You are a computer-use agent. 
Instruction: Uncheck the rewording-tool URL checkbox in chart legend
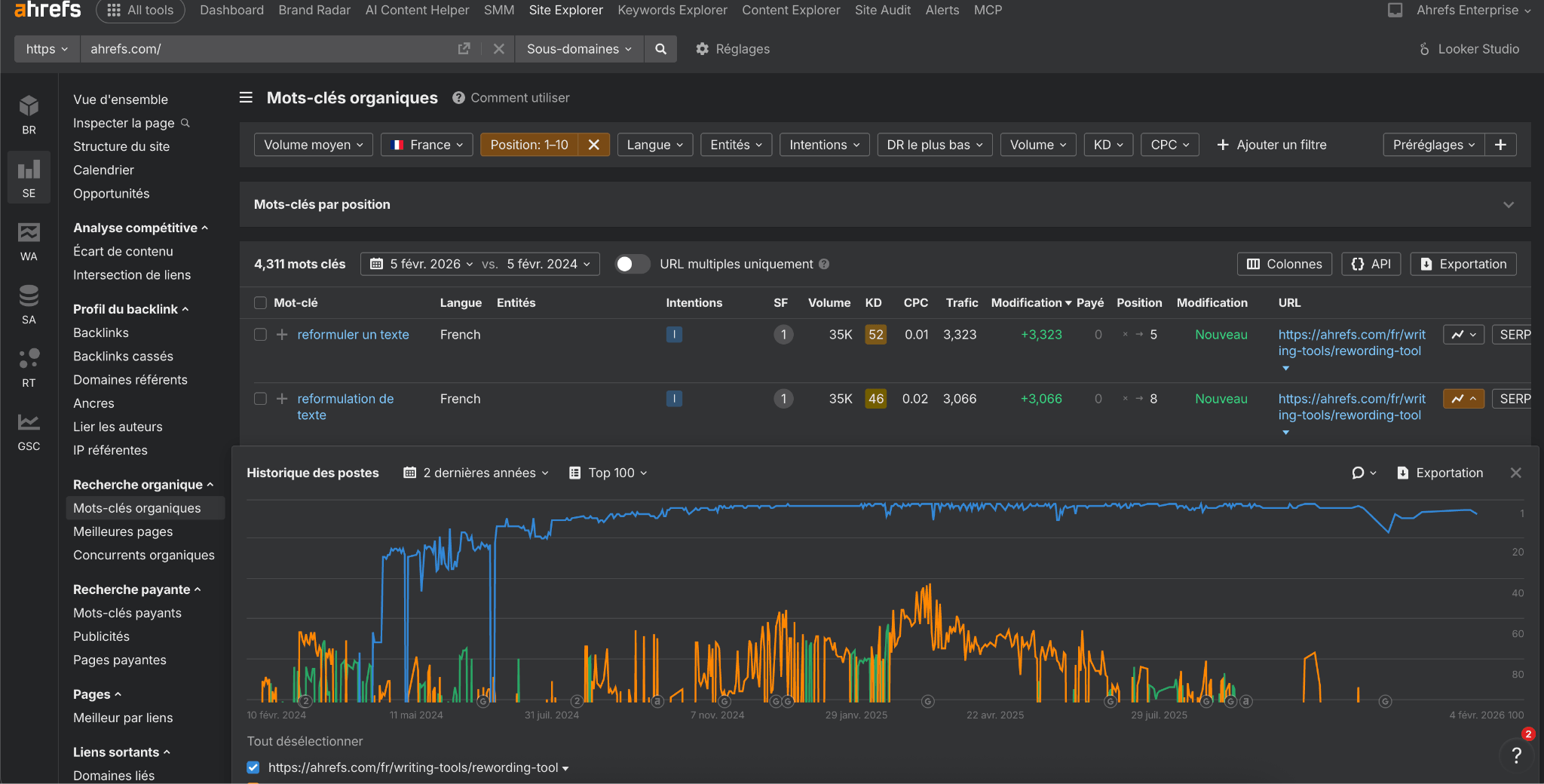pos(253,767)
